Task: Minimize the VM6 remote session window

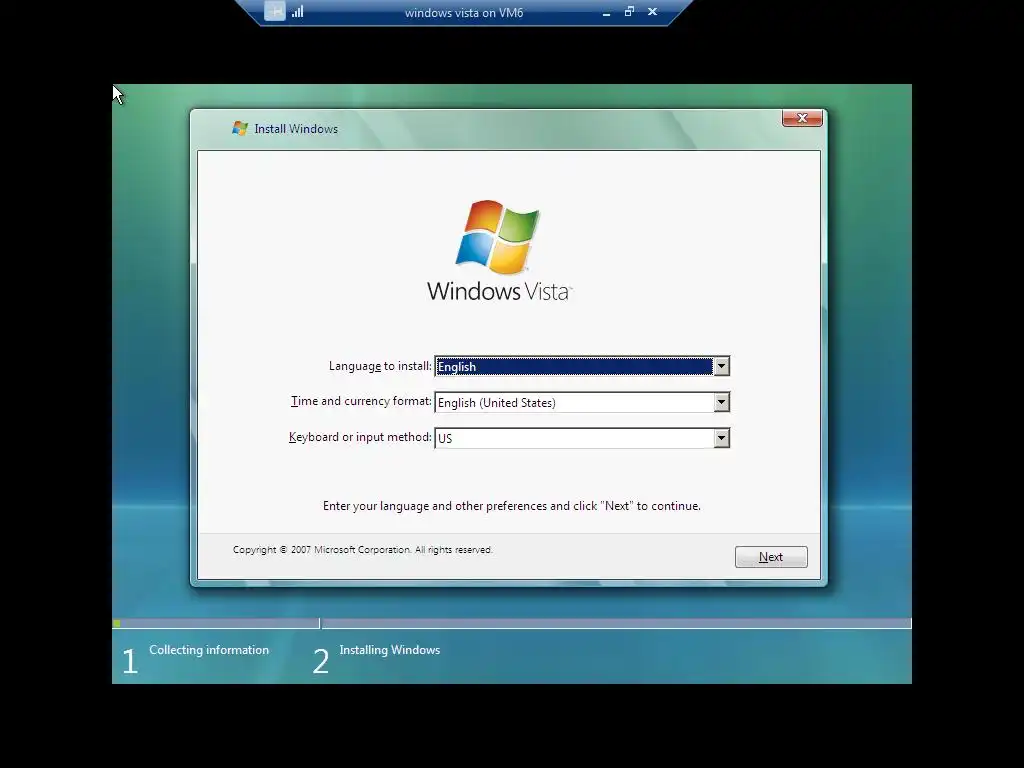Action: [x=606, y=12]
